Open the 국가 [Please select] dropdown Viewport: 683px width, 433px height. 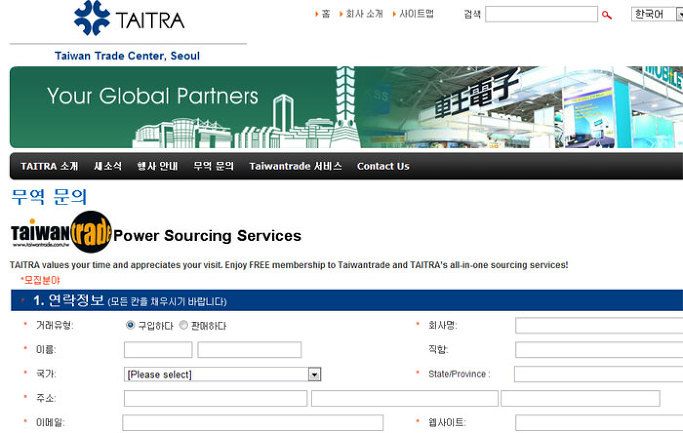[x=223, y=374]
